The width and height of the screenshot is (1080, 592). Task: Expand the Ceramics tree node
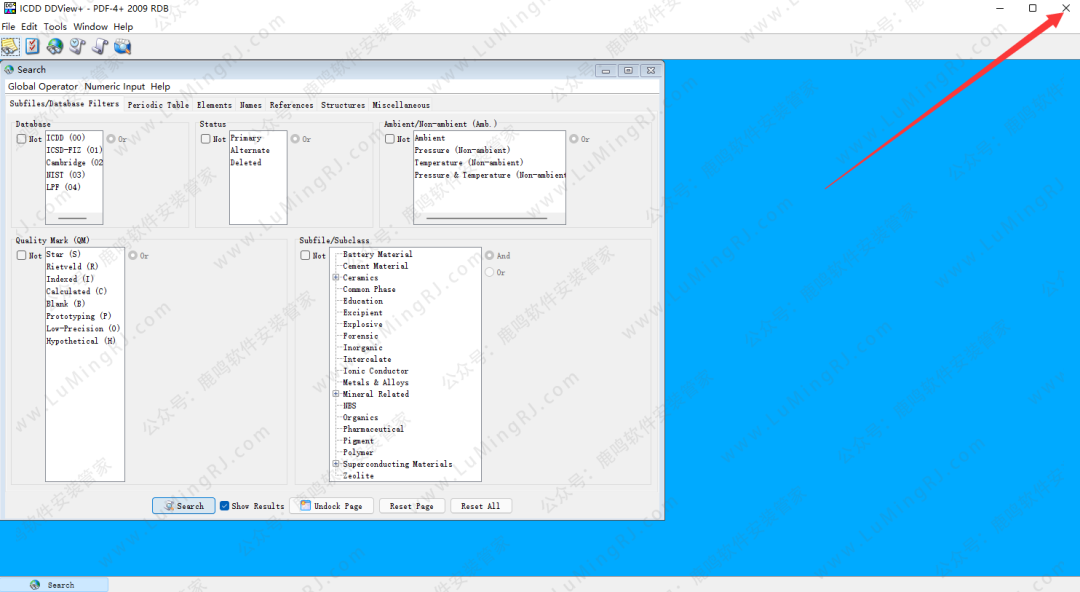336,278
